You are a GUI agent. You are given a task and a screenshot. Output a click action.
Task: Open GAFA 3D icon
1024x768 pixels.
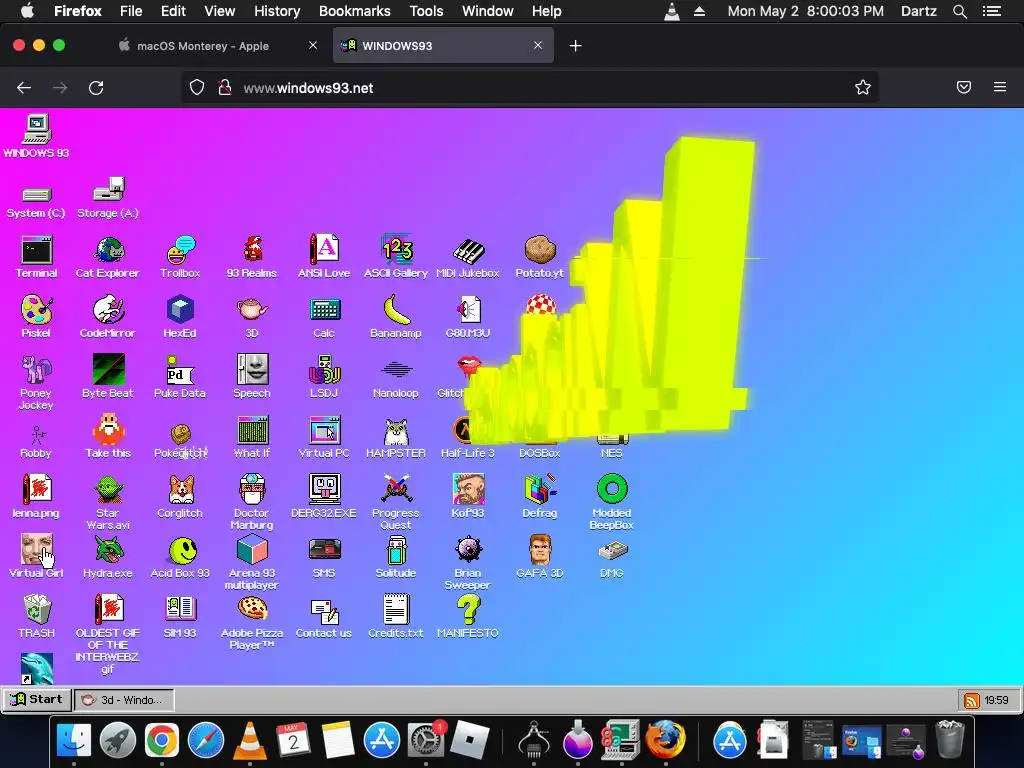(539, 556)
